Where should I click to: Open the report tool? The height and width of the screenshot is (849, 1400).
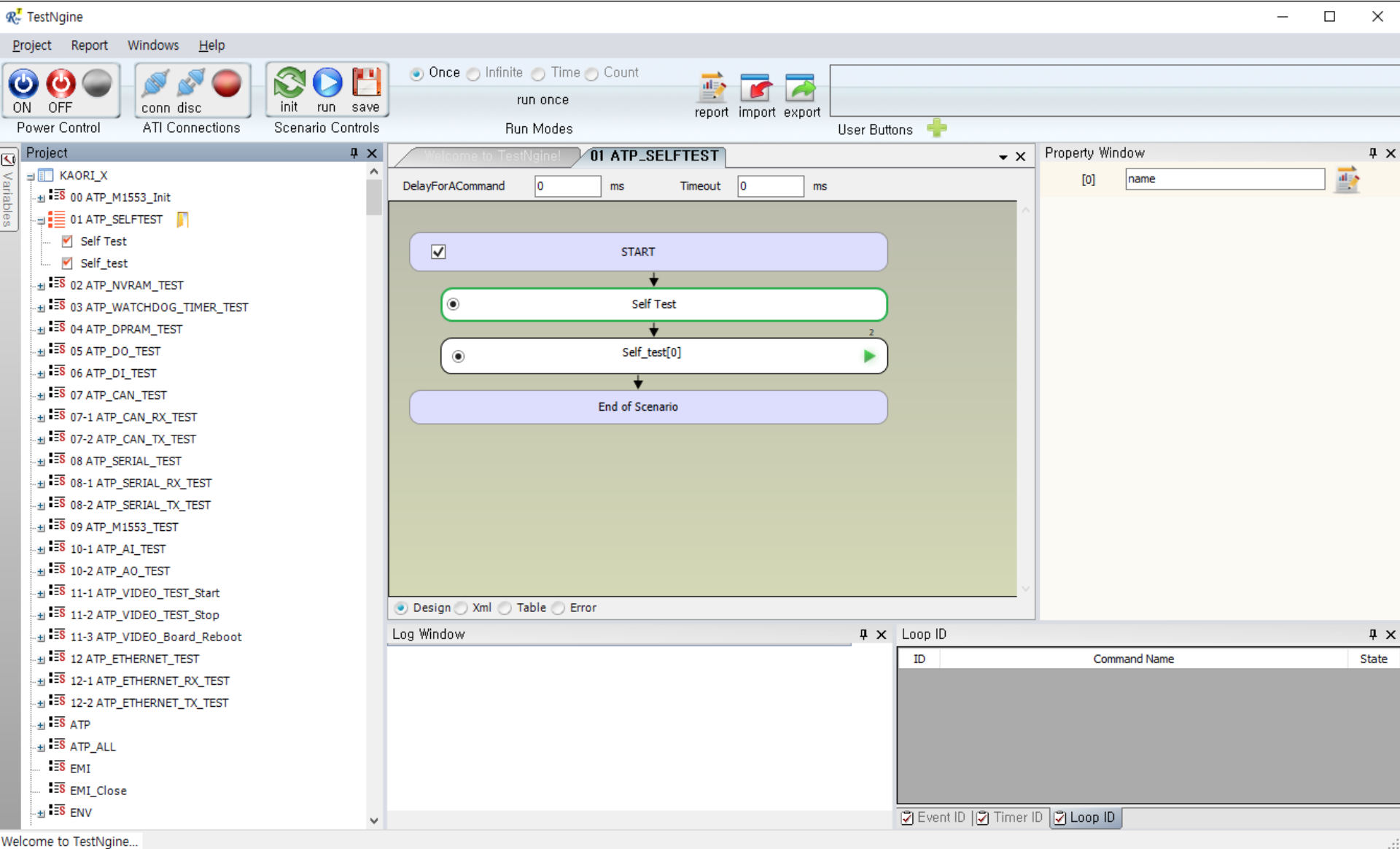point(712,88)
